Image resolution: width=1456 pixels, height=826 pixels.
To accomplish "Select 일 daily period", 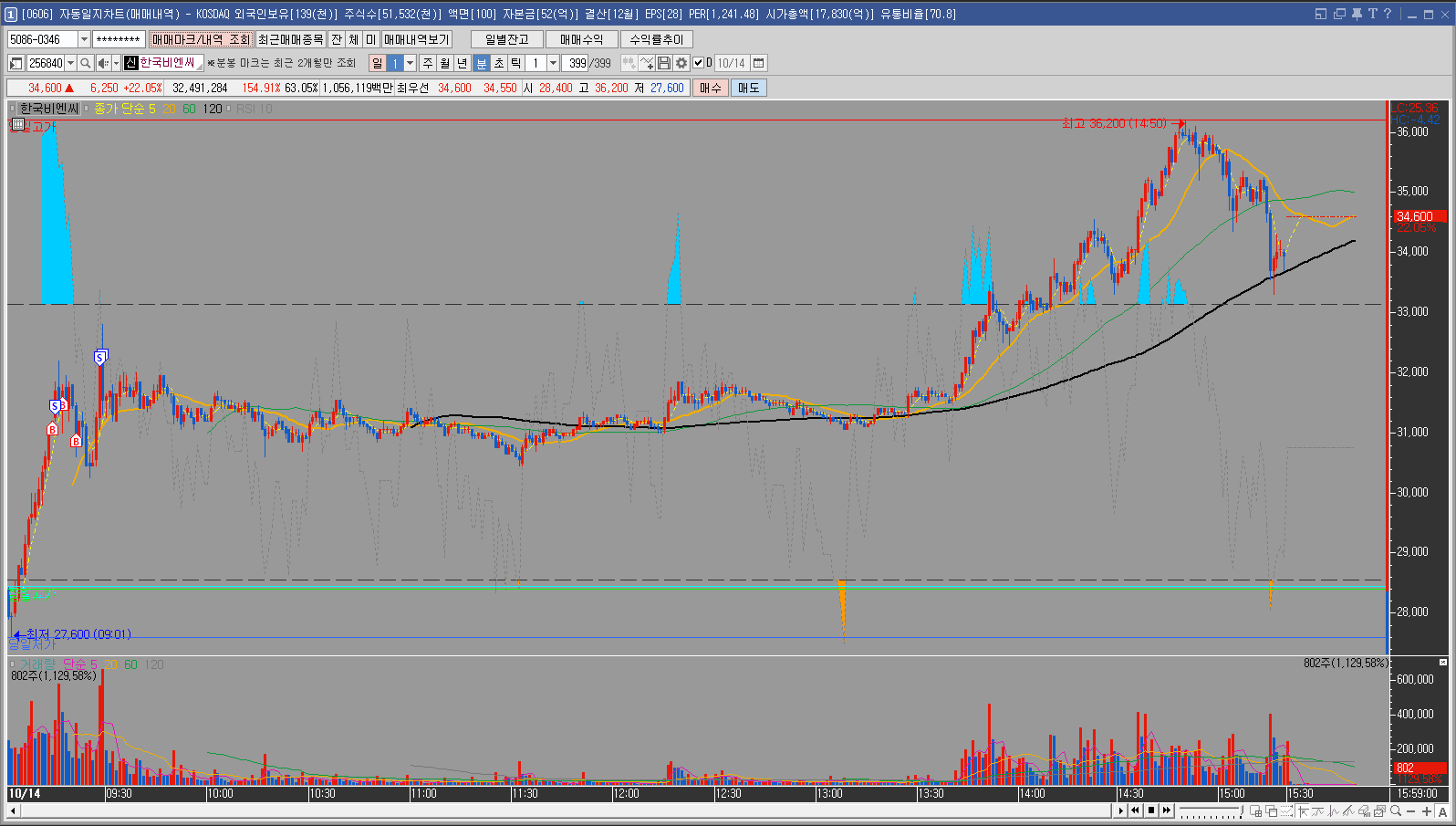I will click(378, 63).
